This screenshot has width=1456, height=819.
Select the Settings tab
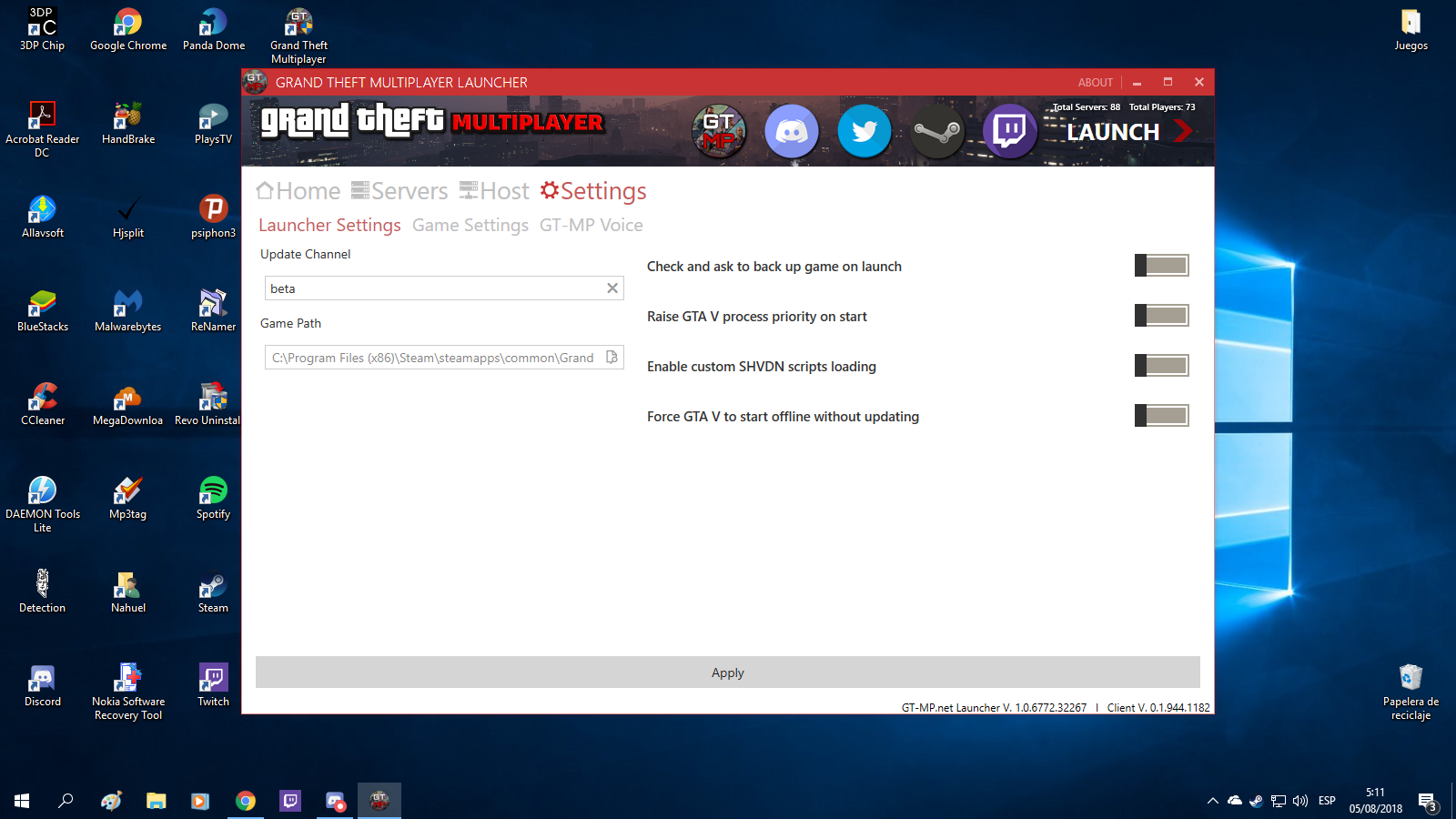tap(593, 191)
